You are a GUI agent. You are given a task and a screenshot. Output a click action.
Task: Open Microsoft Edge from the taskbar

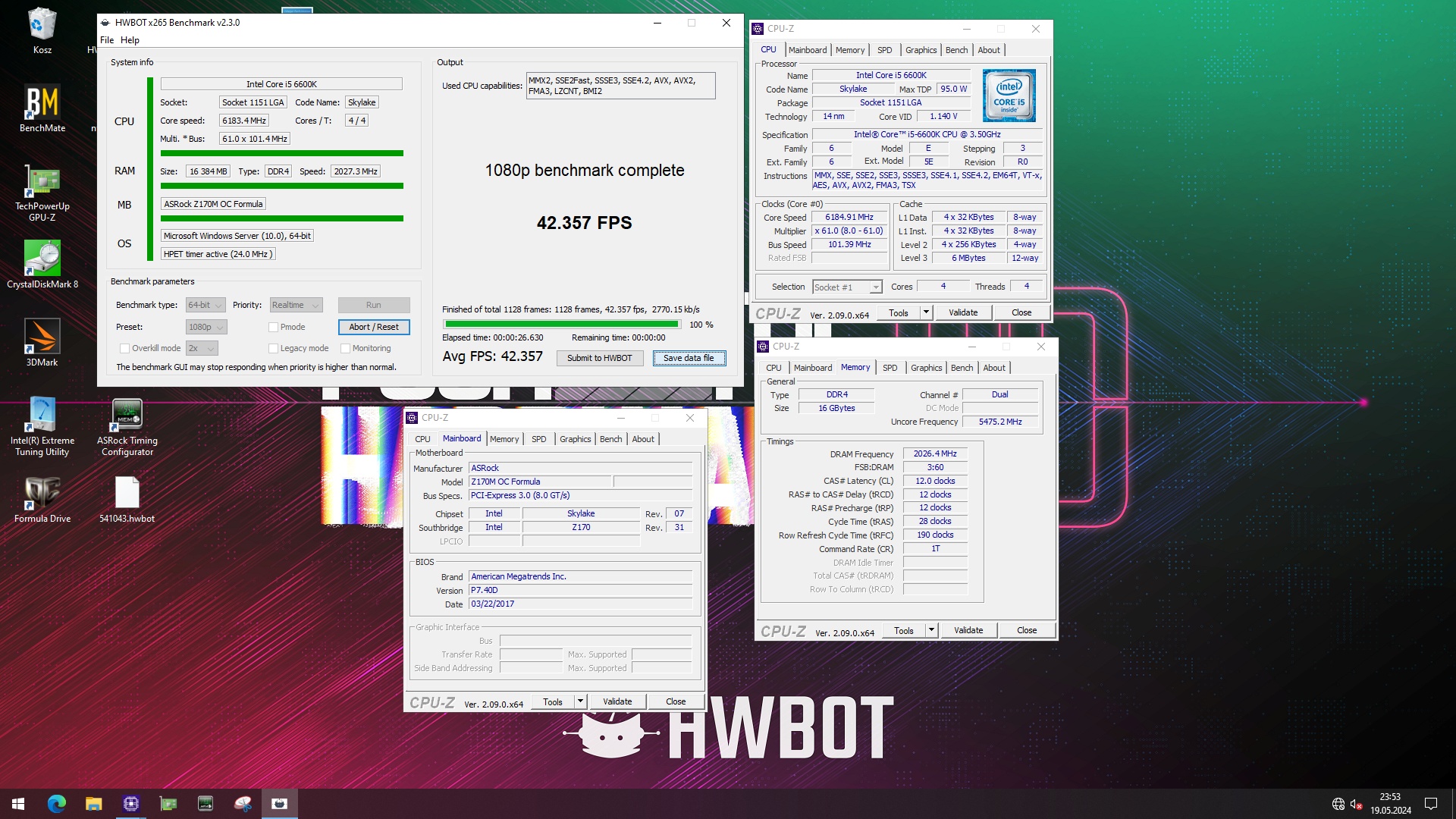pyautogui.click(x=57, y=804)
